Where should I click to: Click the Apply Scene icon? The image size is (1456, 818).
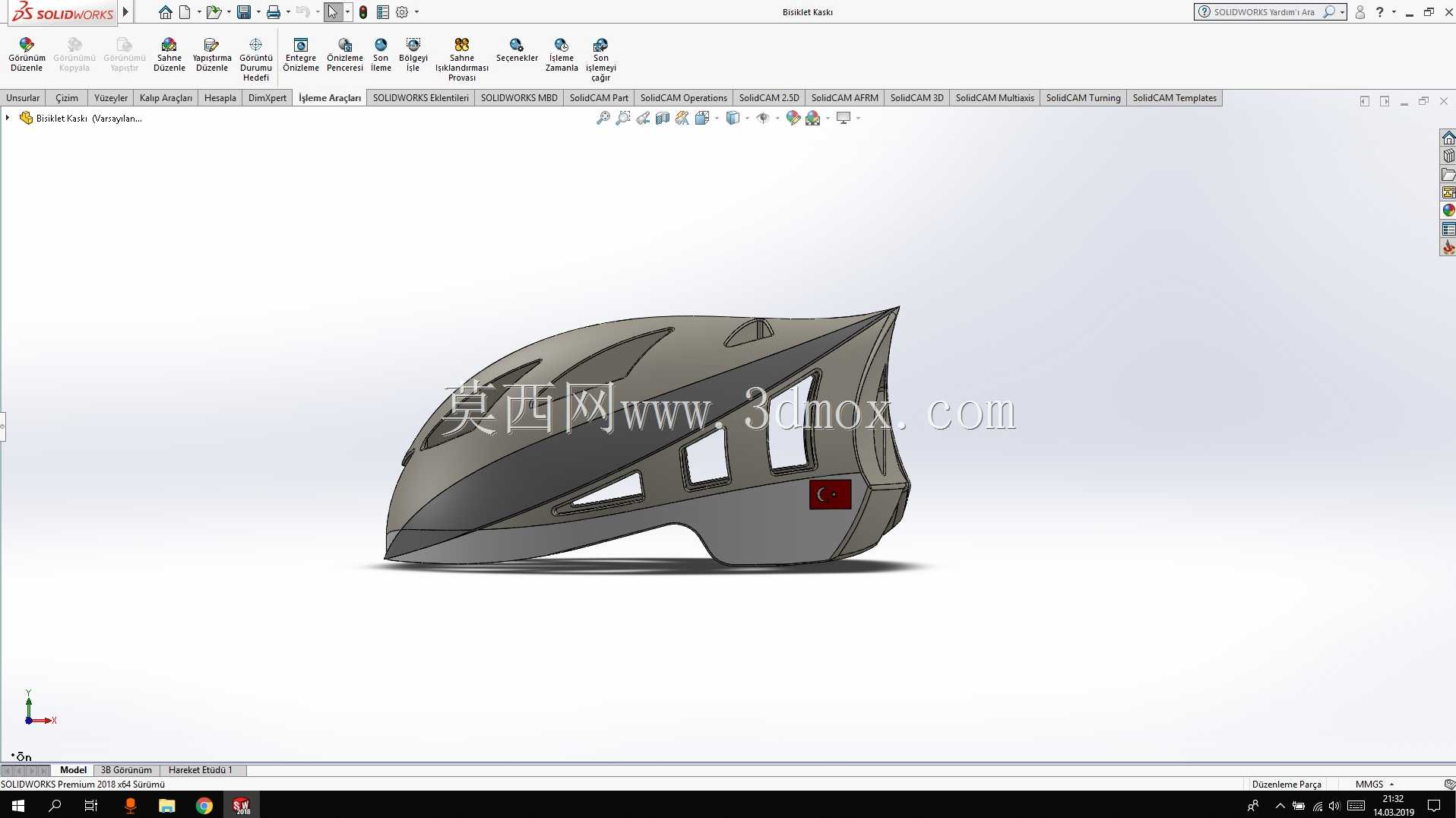point(813,118)
